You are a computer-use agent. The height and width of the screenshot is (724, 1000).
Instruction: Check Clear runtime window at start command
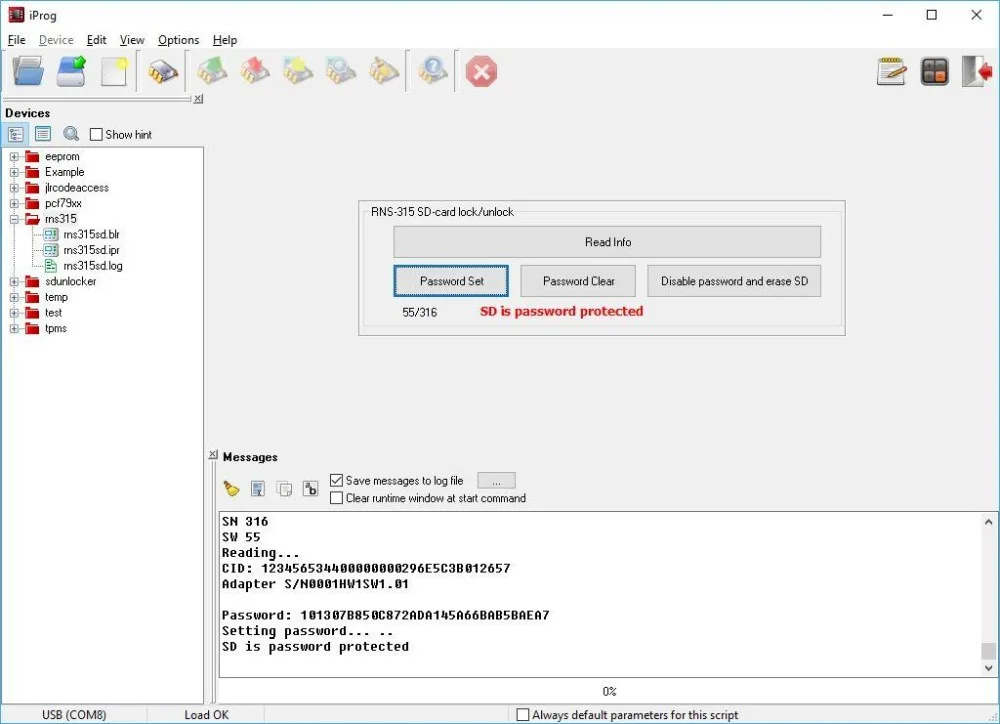coord(336,498)
